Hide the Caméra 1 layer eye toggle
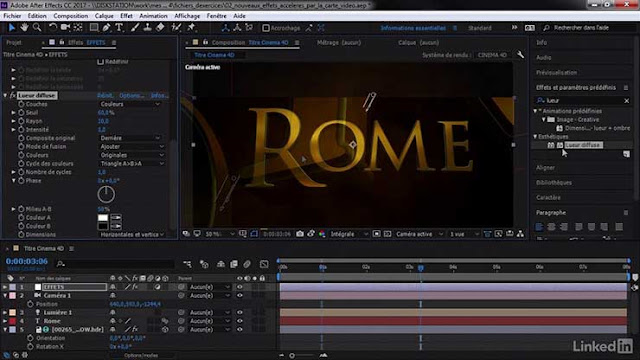This screenshot has width=640, height=360. coord(240,296)
